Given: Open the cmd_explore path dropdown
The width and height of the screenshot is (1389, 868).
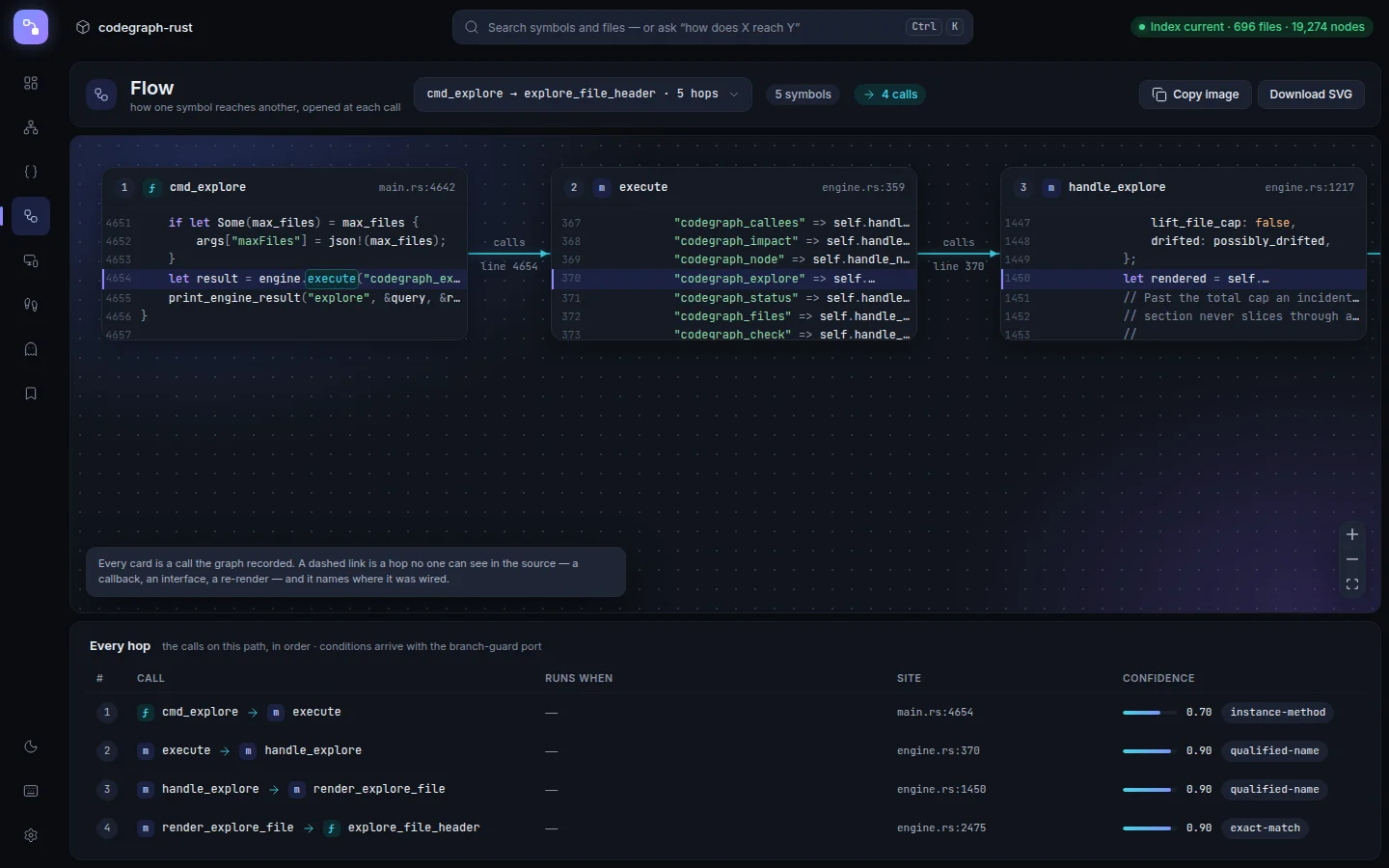Looking at the screenshot, I should point(583,95).
